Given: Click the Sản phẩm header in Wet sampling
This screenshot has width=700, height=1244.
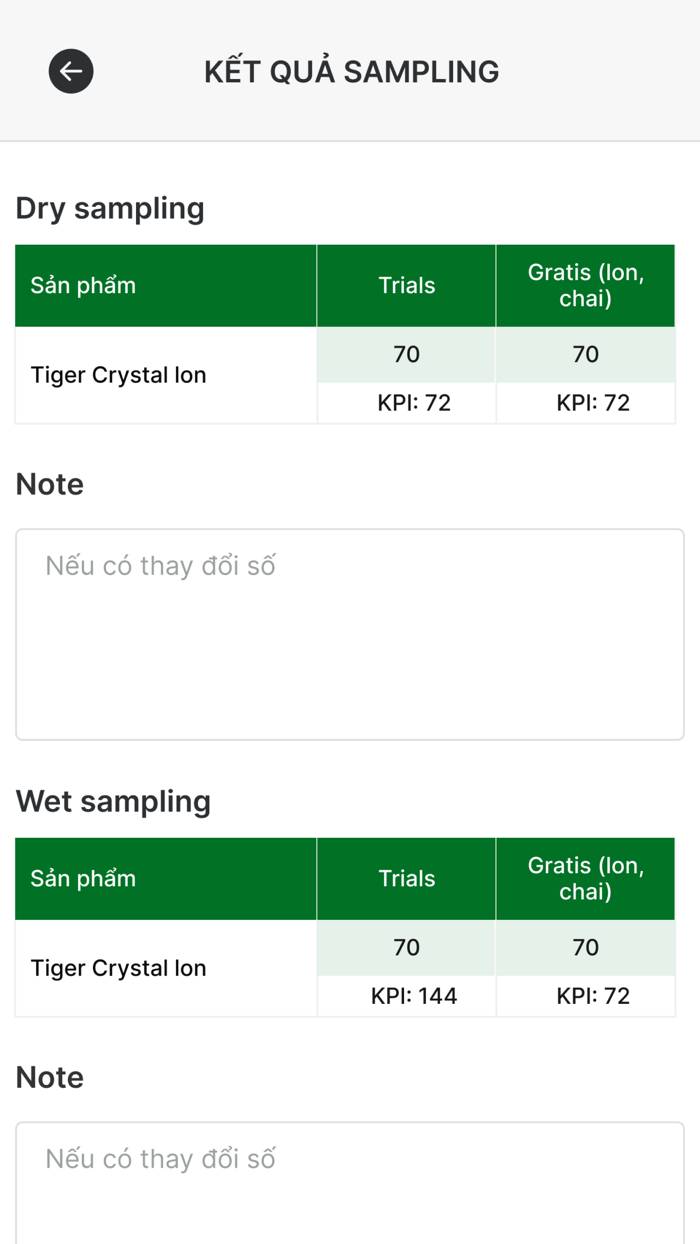Looking at the screenshot, I should [84, 879].
